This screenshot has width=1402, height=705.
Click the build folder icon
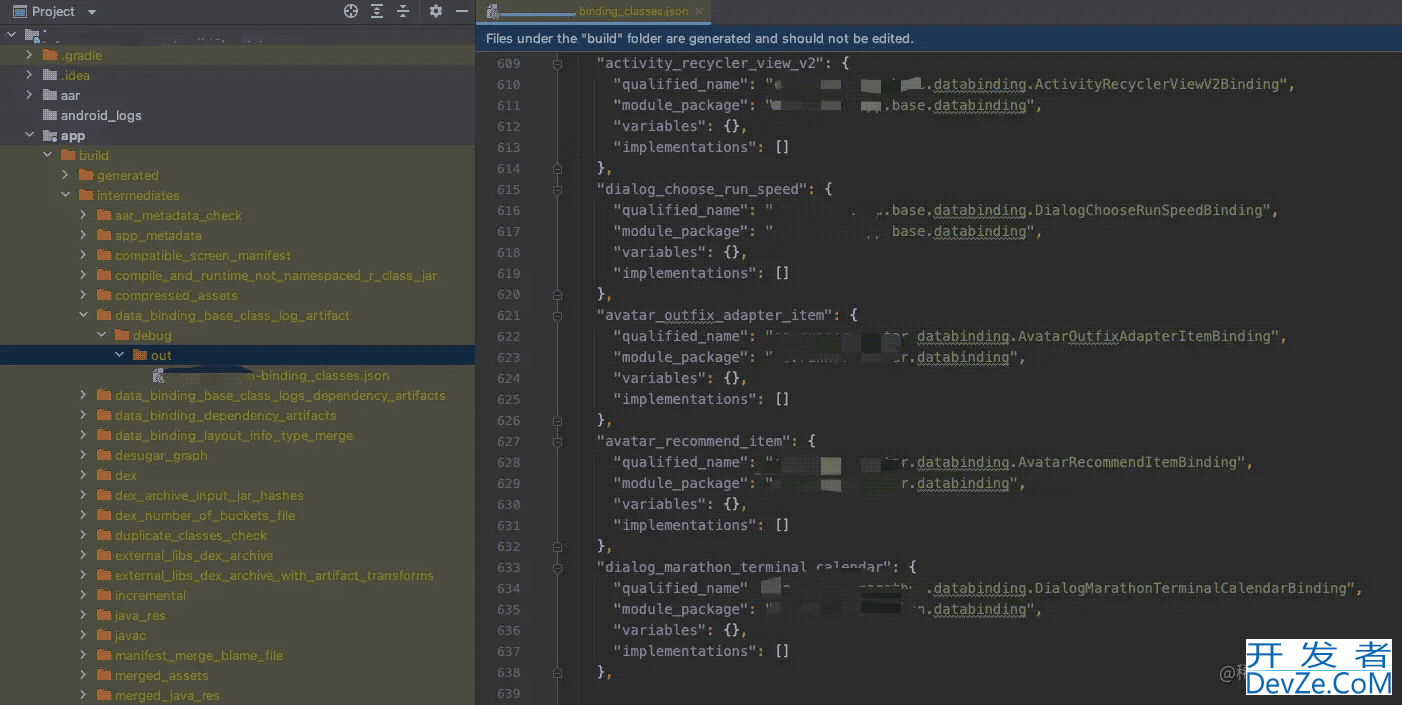[x=68, y=155]
